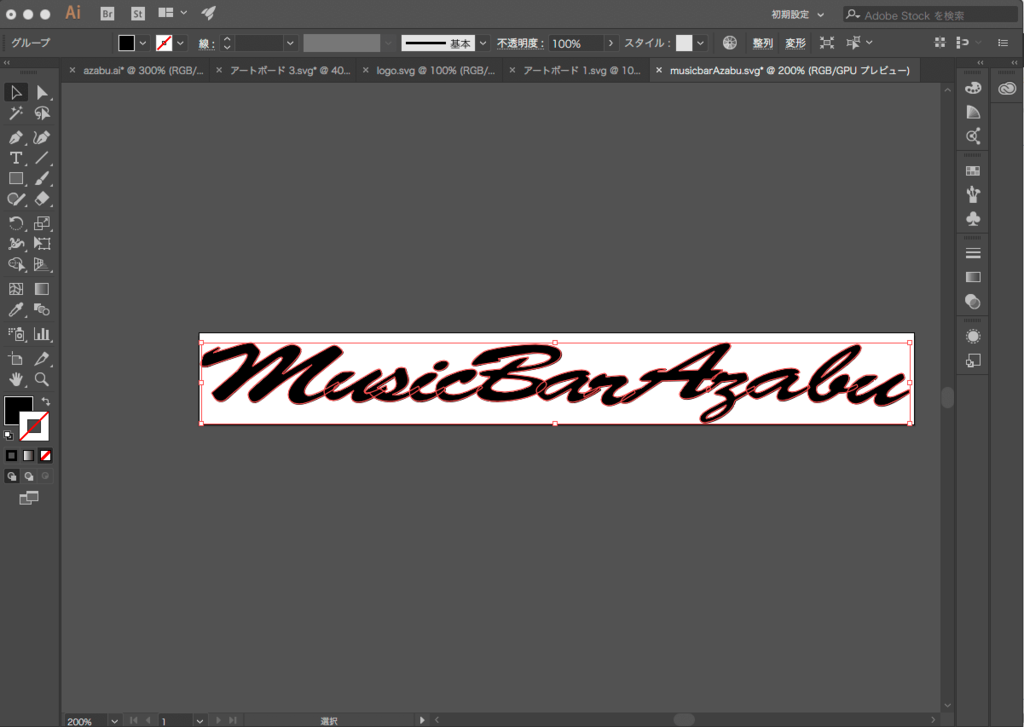This screenshot has width=1024, height=727.
Task: Switch to logo.svg document tab
Action: click(x=436, y=71)
